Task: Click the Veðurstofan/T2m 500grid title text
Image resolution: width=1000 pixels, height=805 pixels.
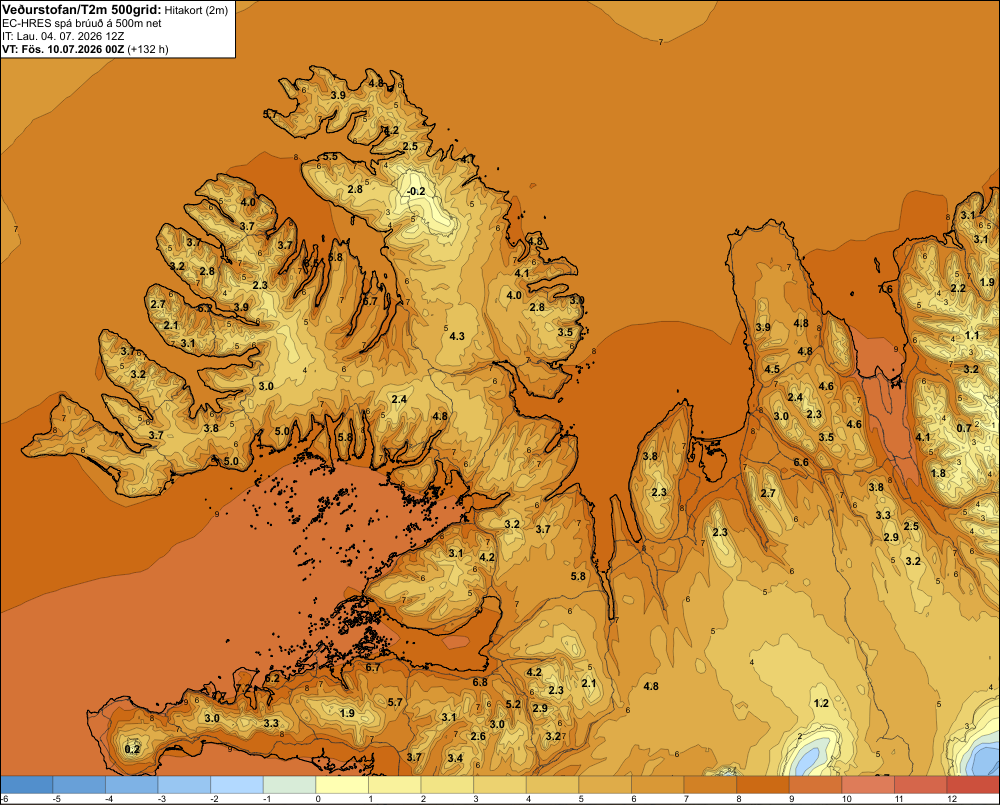Action: tap(81, 10)
